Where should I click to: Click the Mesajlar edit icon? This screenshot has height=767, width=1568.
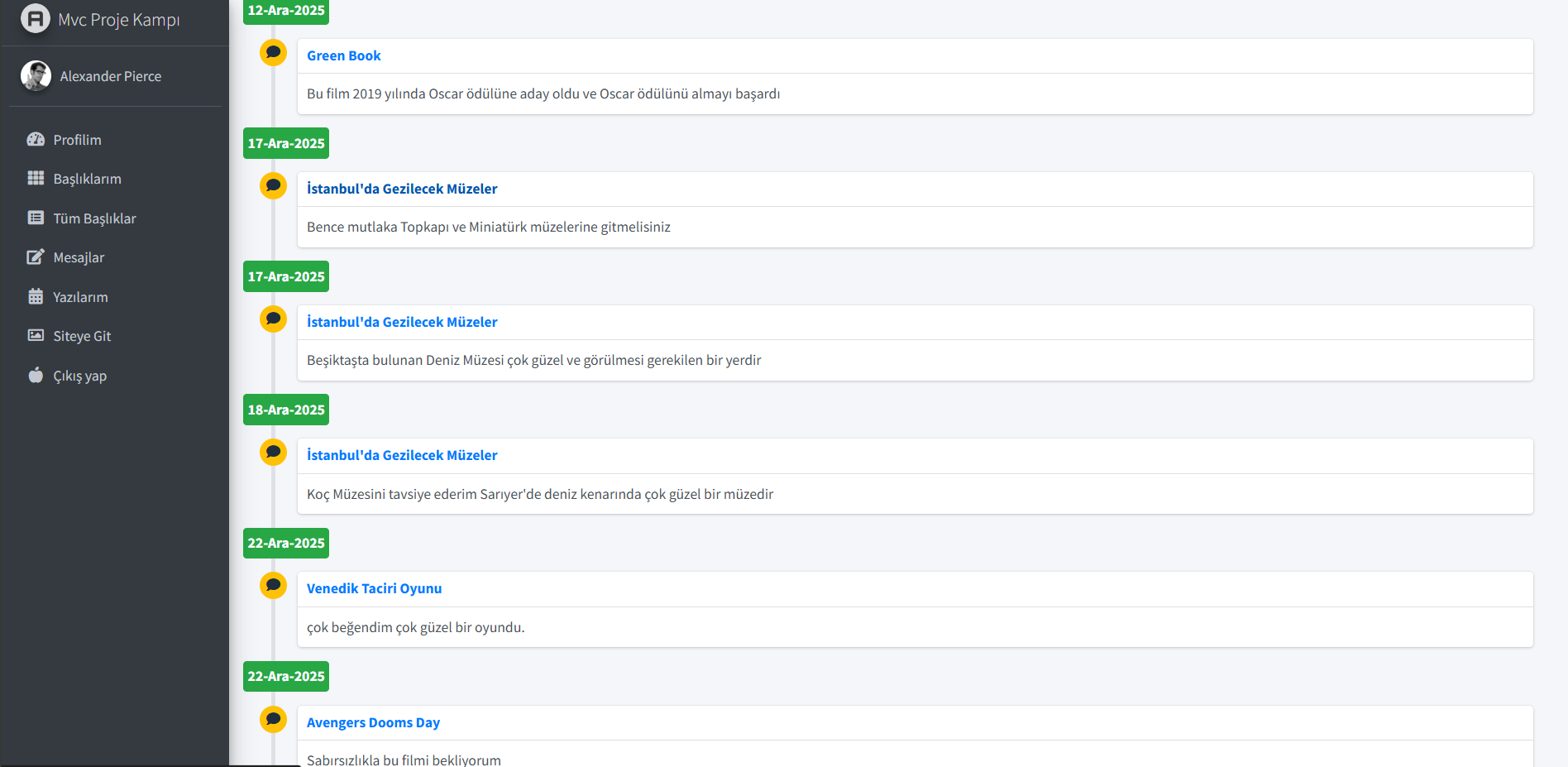36,257
